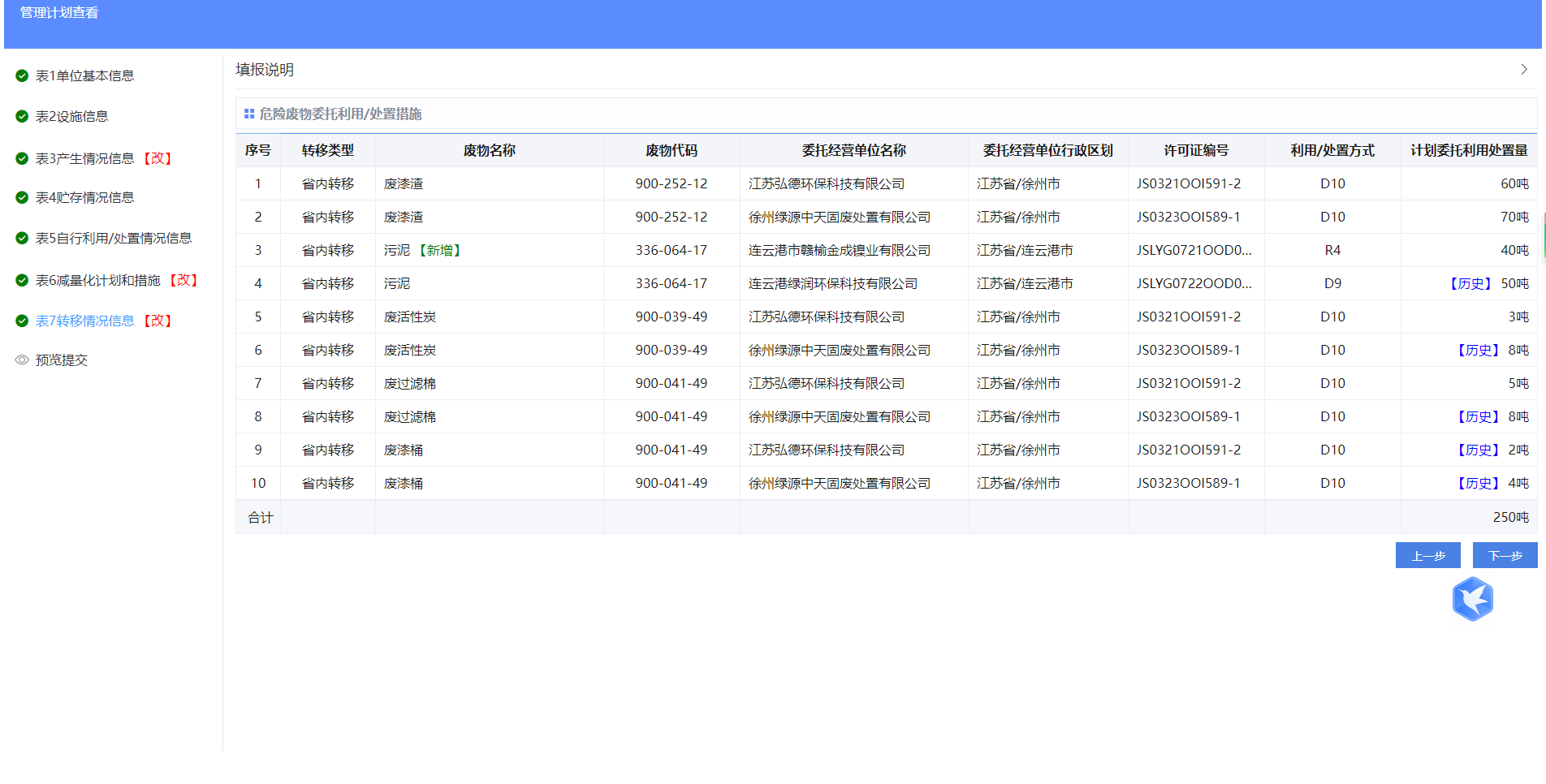Open 【历史】 link in row 9
The width and height of the screenshot is (1546, 784).
1478,450
